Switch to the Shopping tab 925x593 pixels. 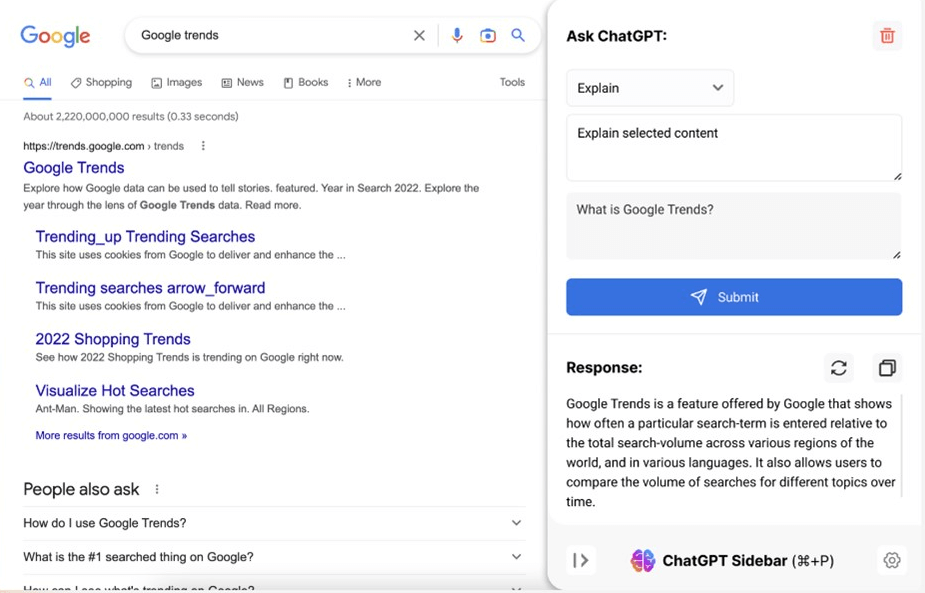(101, 83)
